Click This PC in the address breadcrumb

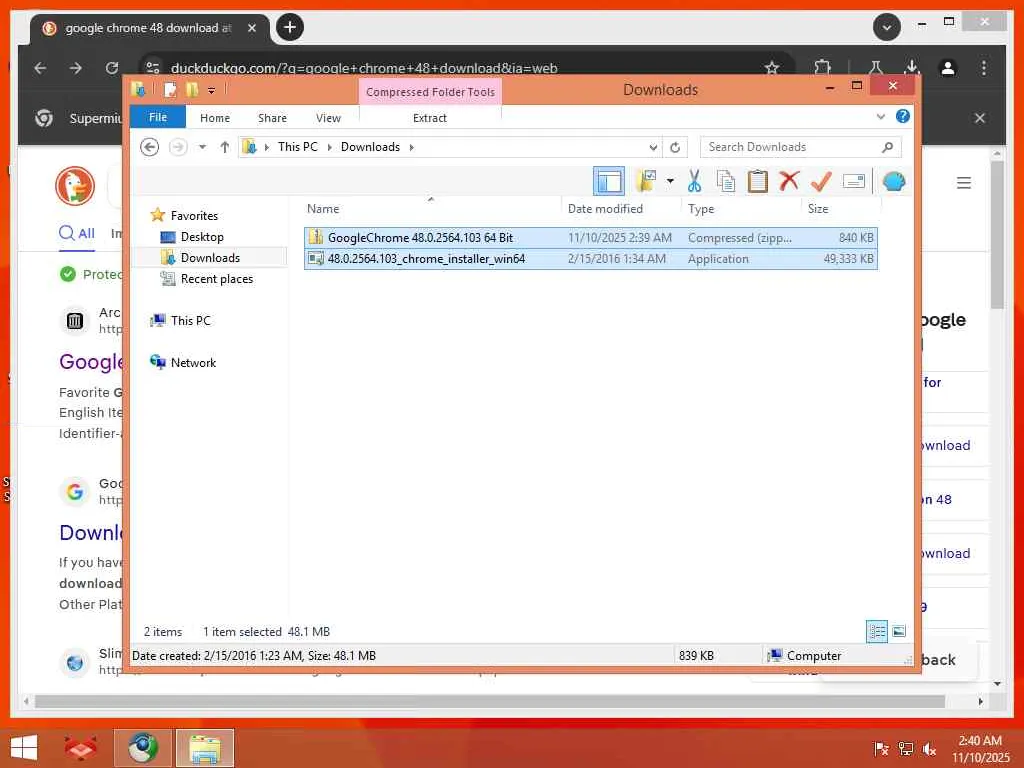(x=298, y=147)
